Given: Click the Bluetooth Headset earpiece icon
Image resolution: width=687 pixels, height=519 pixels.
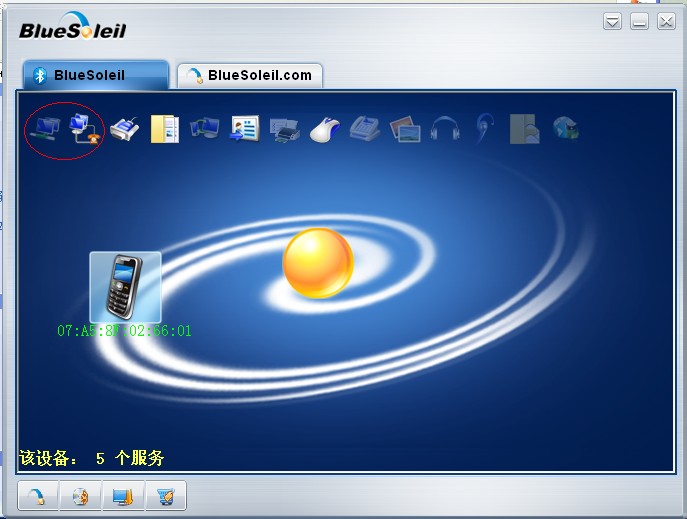Looking at the screenshot, I should click(485, 128).
